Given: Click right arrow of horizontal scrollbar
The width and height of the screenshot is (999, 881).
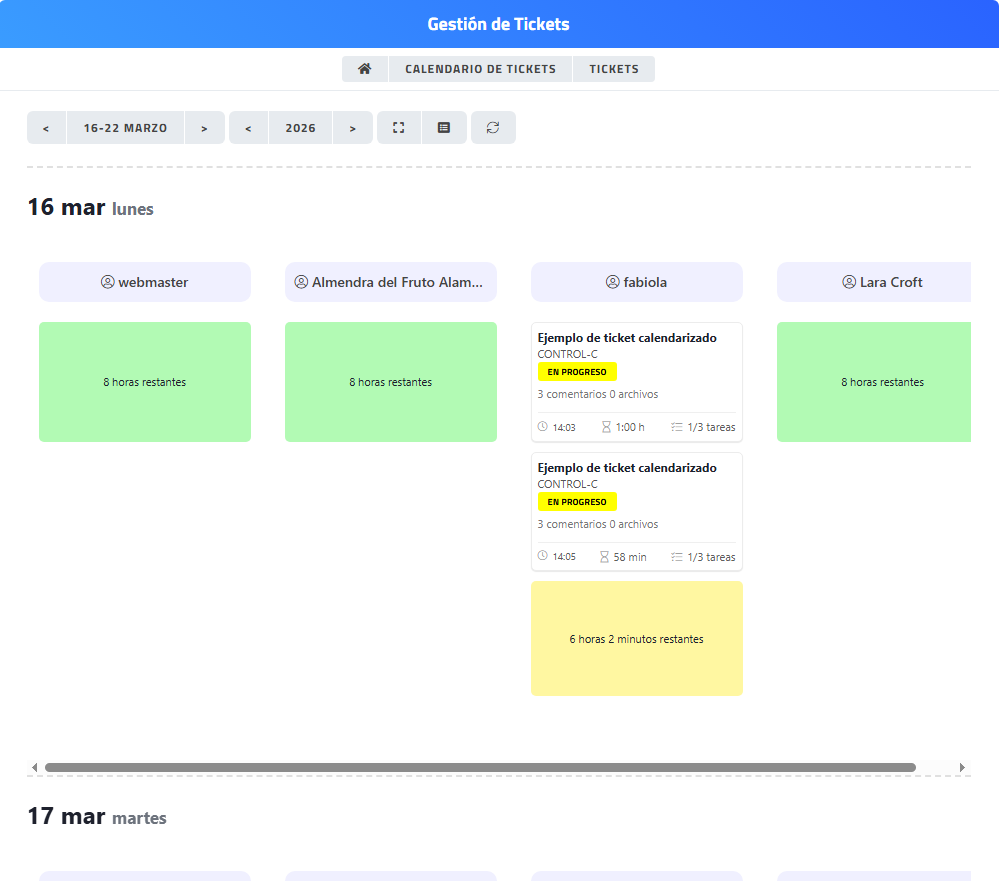Looking at the screenshot, I should pyautogui.click(x=962, y=767).
